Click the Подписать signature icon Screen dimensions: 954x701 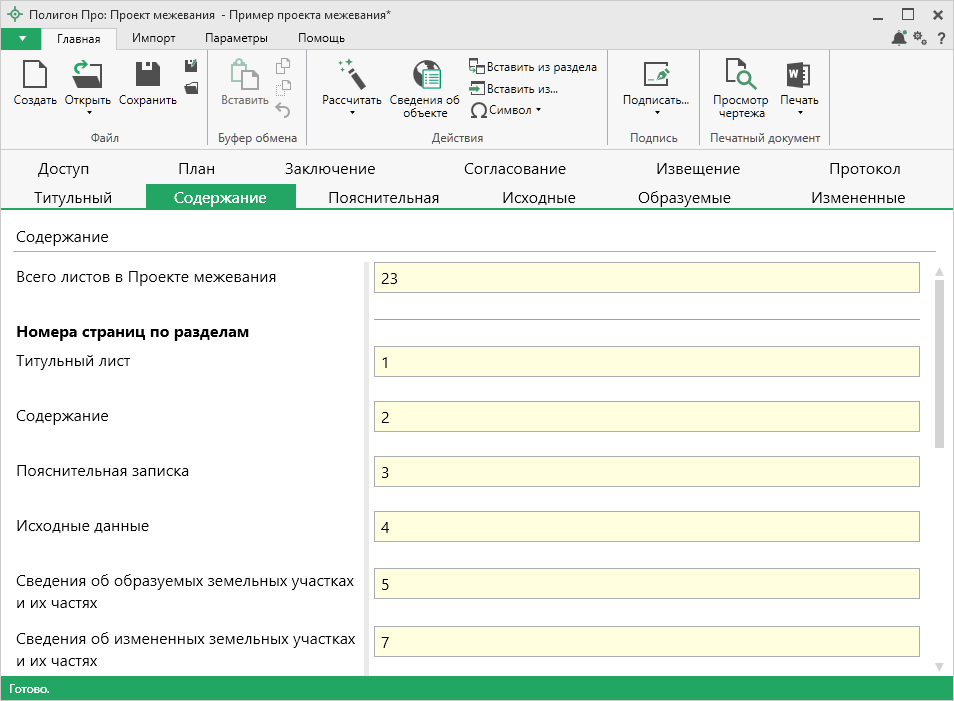coord(655,76)
